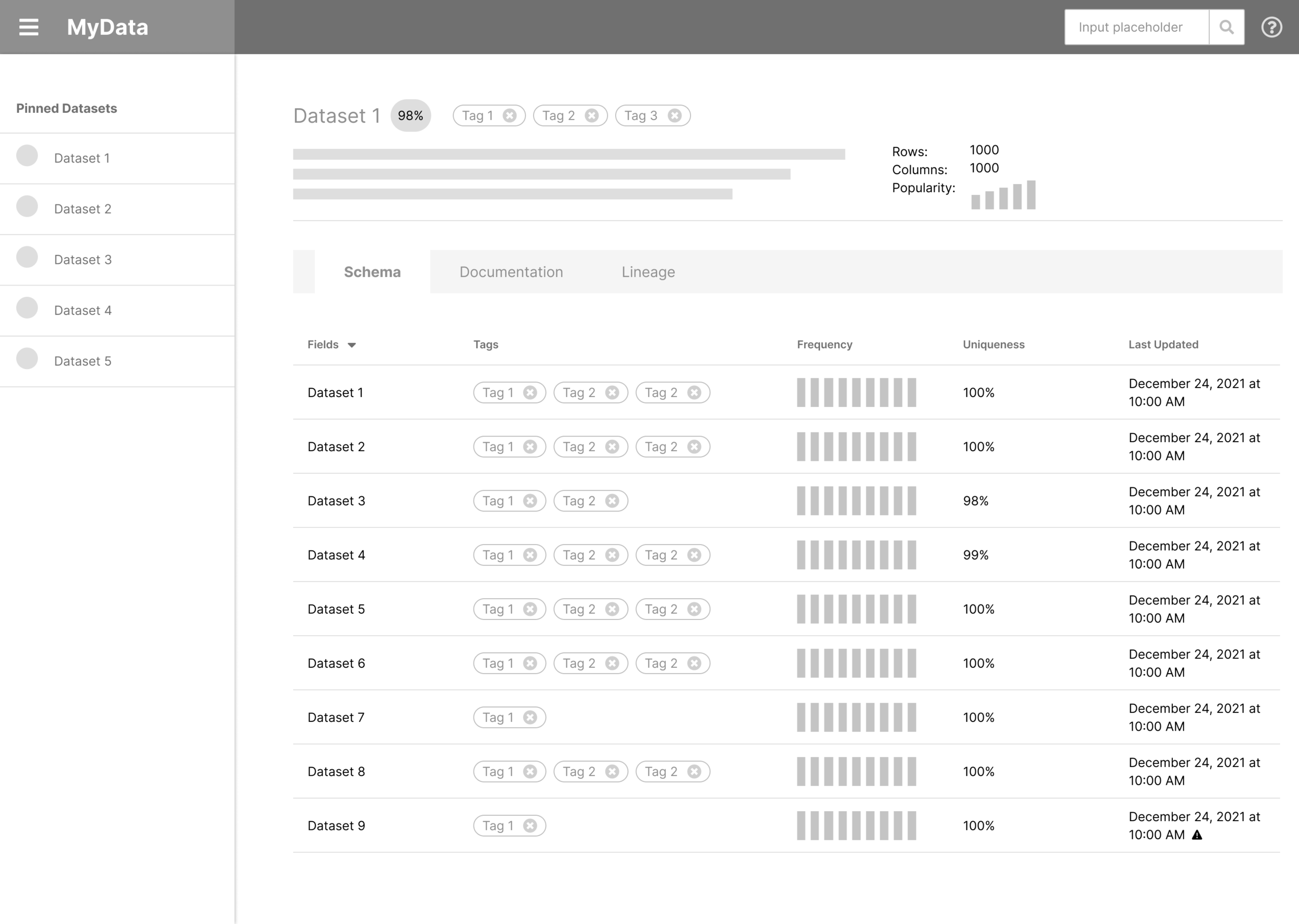The height and width of the screenshot is (924, 1299).
Task: Open pinned Dataset 3 in the sidebar
Action: click(x=83, y=259)
